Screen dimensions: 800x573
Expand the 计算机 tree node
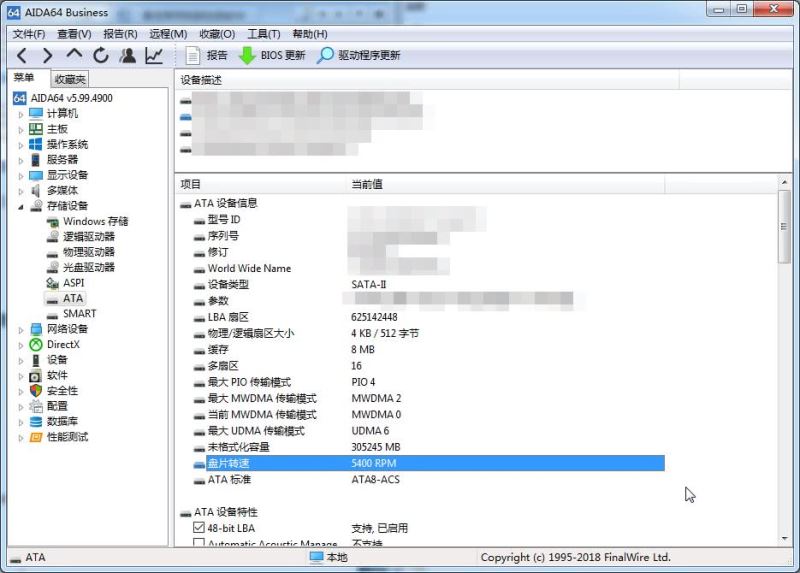pos(21,114)
